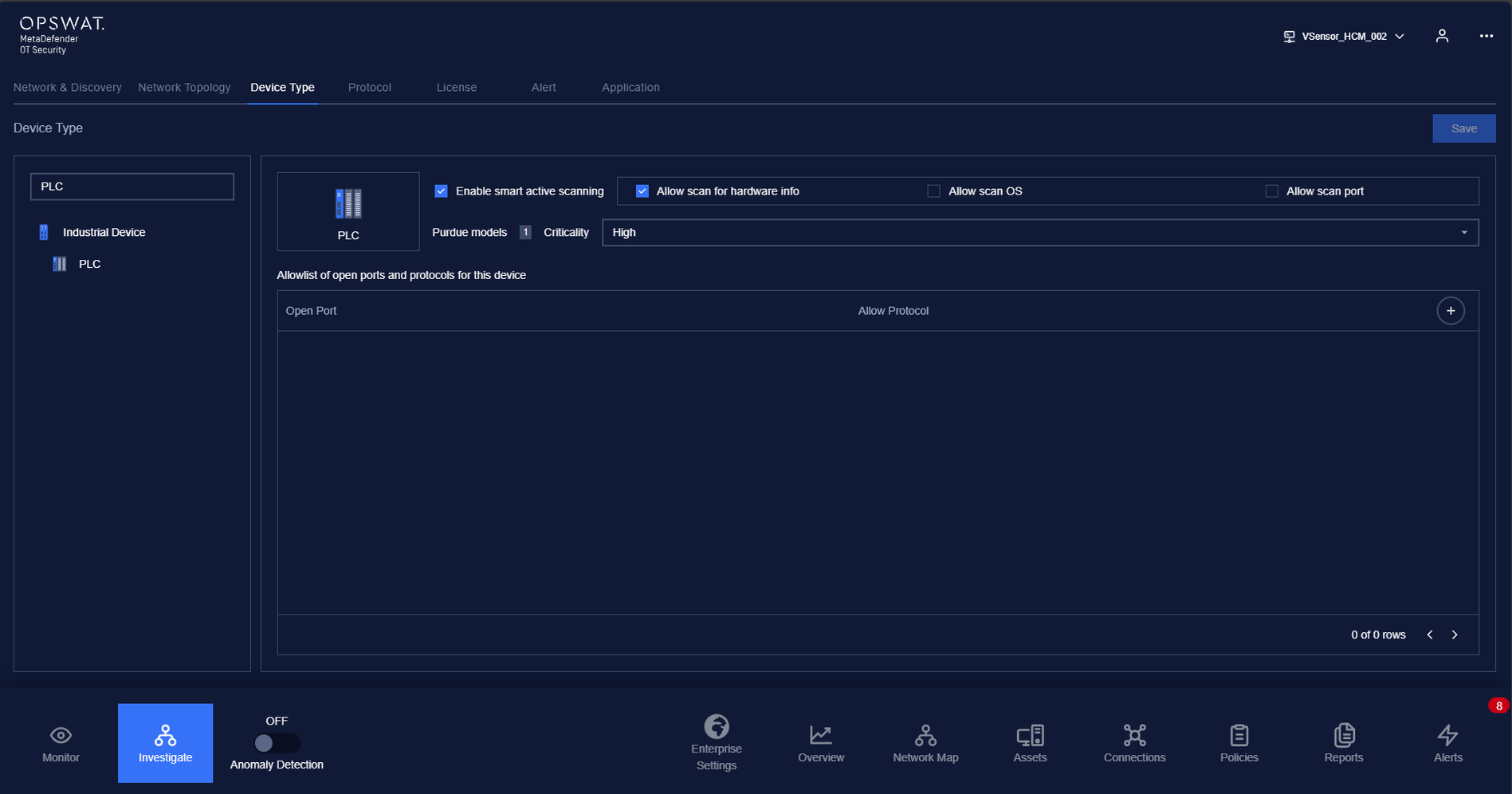
Task: Add a new open port row
Action: (x=1451, y=311)
